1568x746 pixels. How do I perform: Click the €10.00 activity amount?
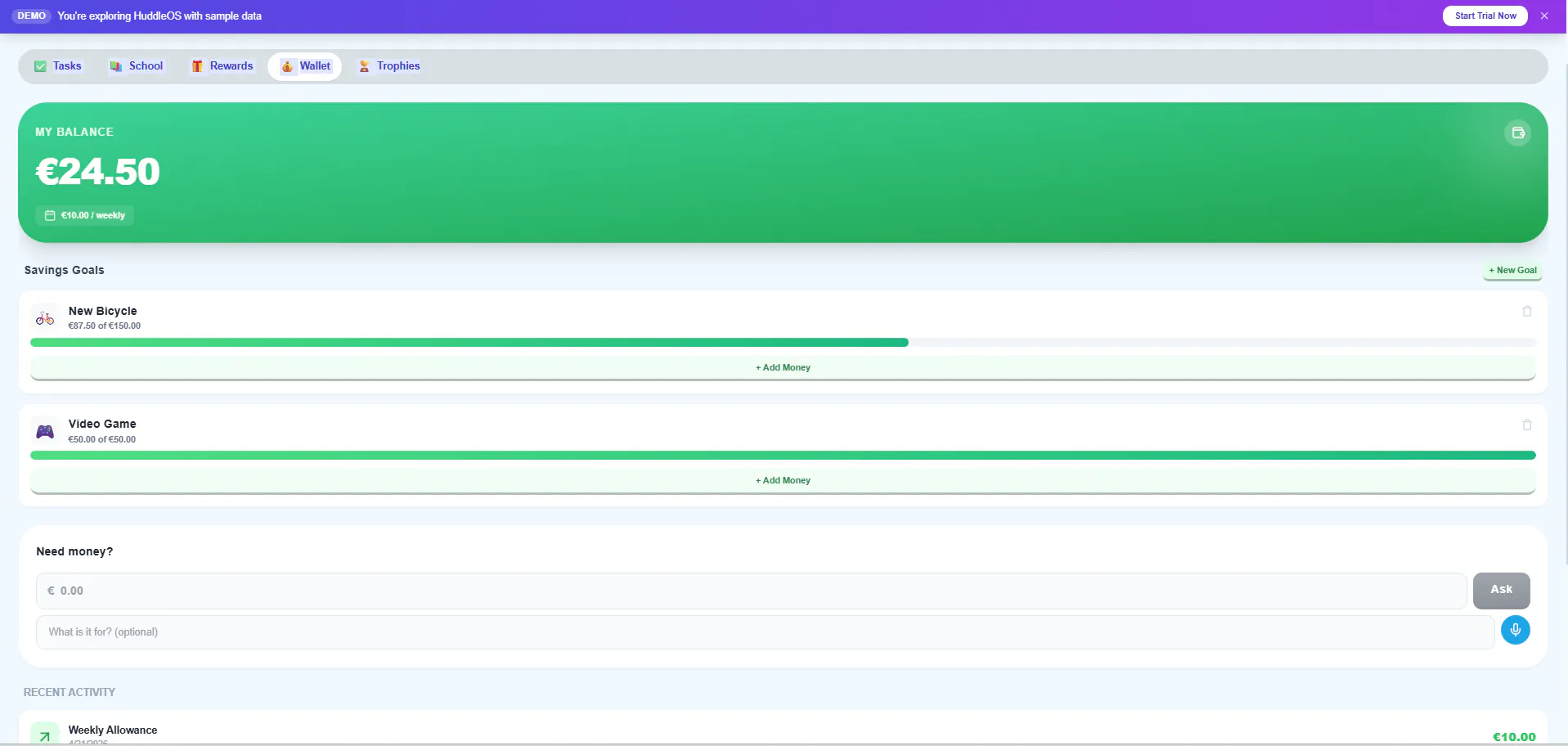[1514, 737]
